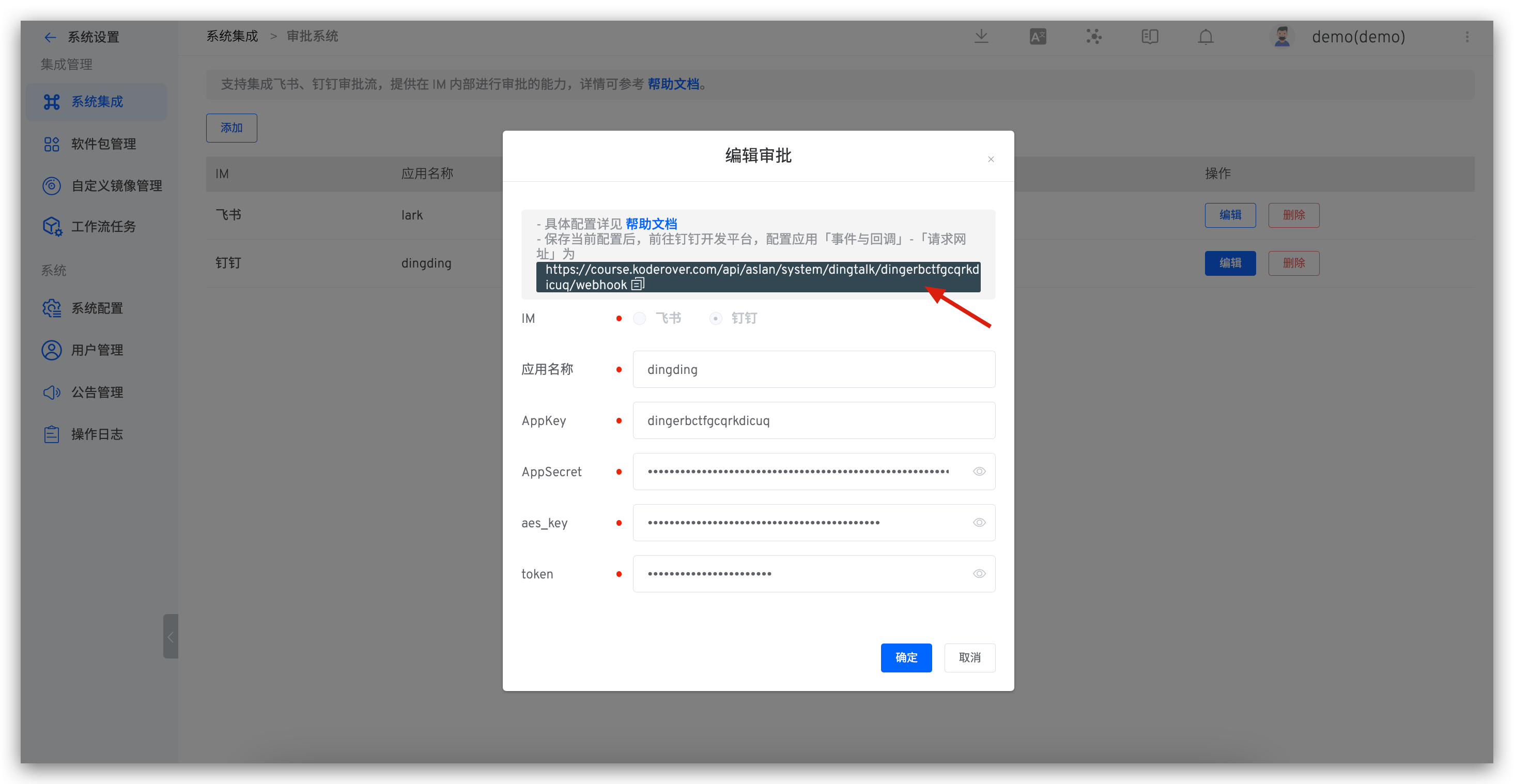
Task: Show aes_key value via eye icon
Action: pos(979,523)
